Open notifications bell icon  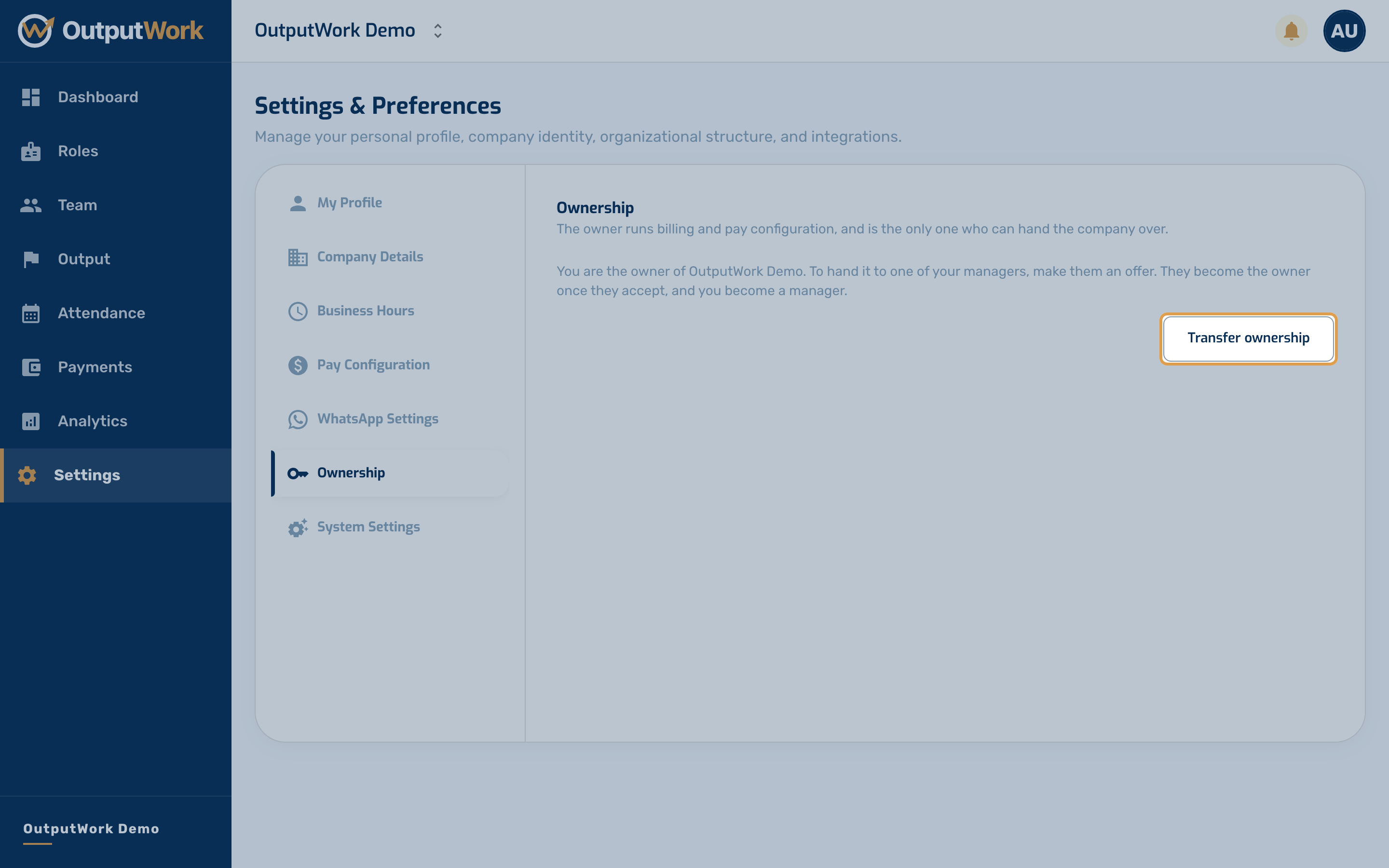(1291, 31)
